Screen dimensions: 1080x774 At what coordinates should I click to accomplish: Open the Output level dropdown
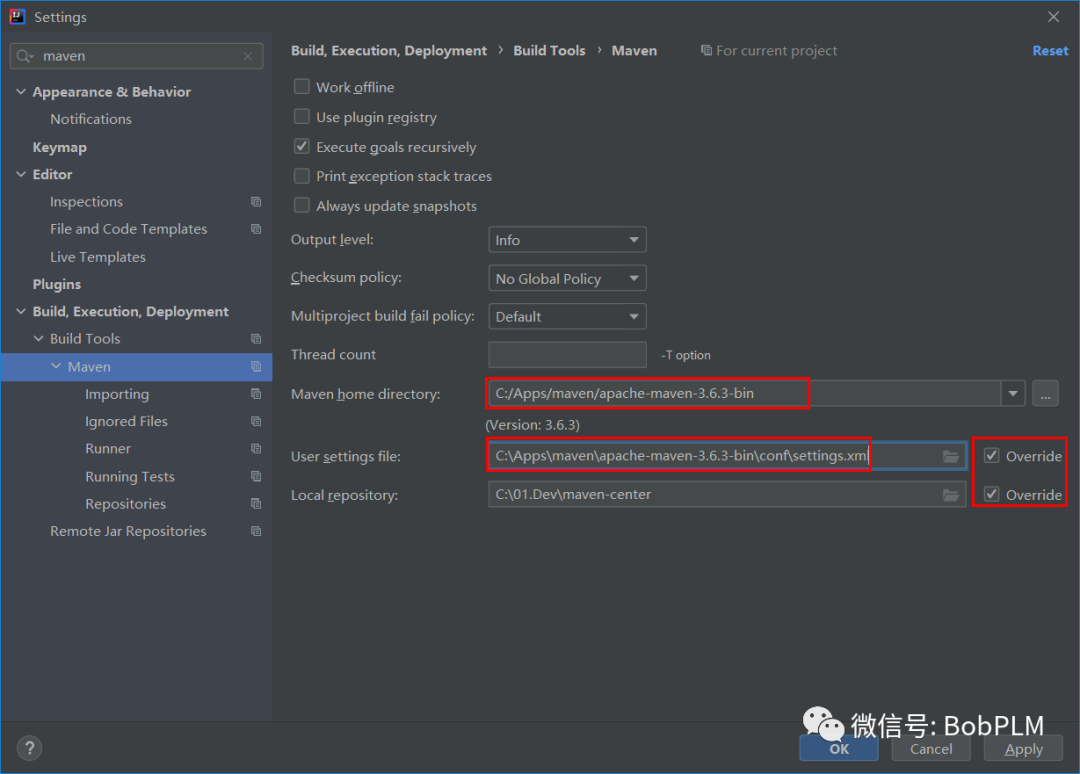click(x=567, y=240)
